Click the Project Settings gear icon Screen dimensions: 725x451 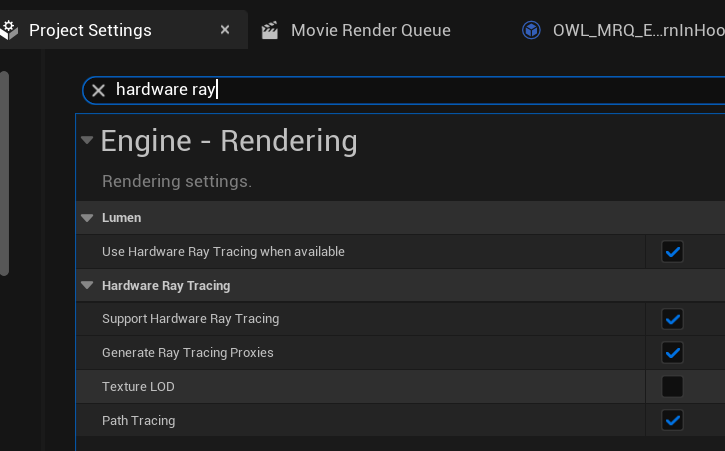[8, 30]
